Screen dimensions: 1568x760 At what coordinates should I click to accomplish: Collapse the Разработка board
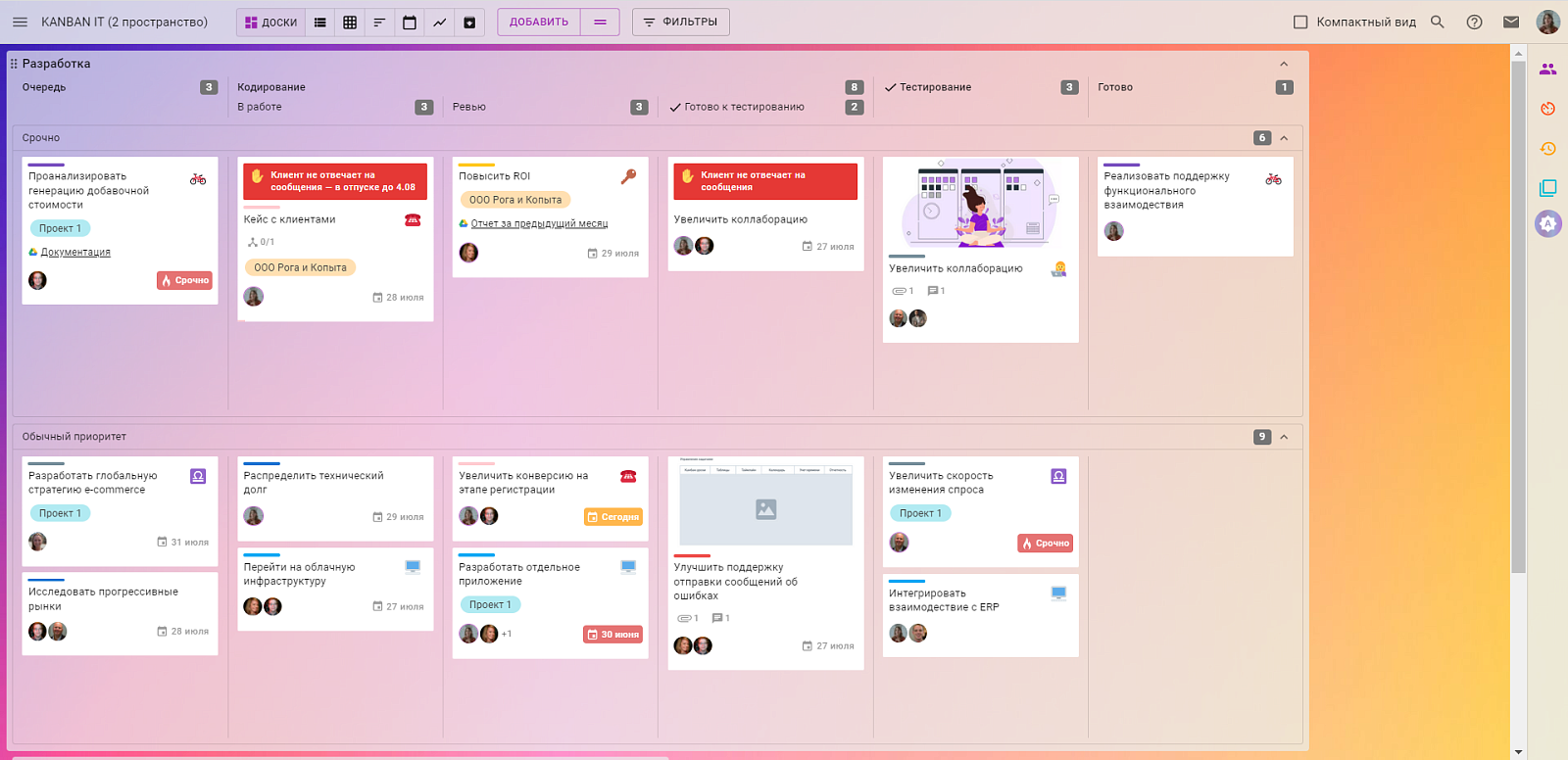pyautogui.click(x=1284, y=64)
